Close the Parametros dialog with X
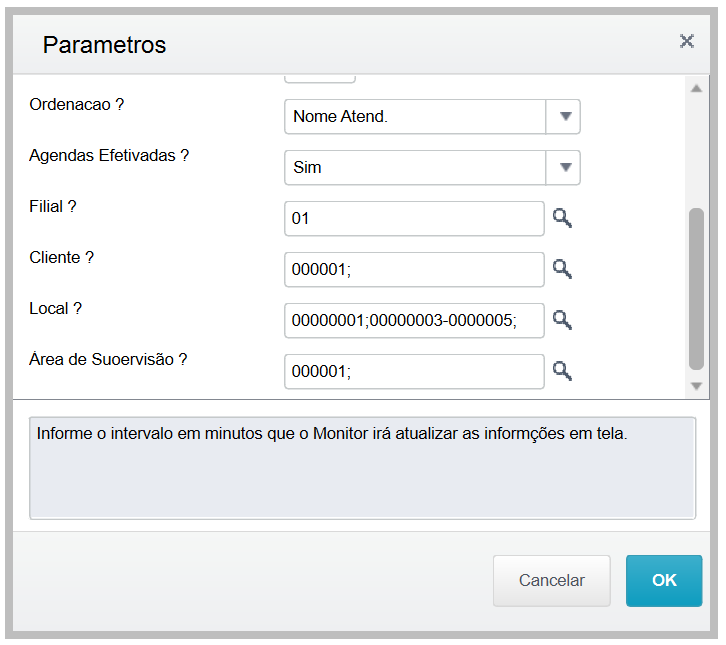Screen dimensions: 726x645 pyautogui.click(x=687, y=41)
